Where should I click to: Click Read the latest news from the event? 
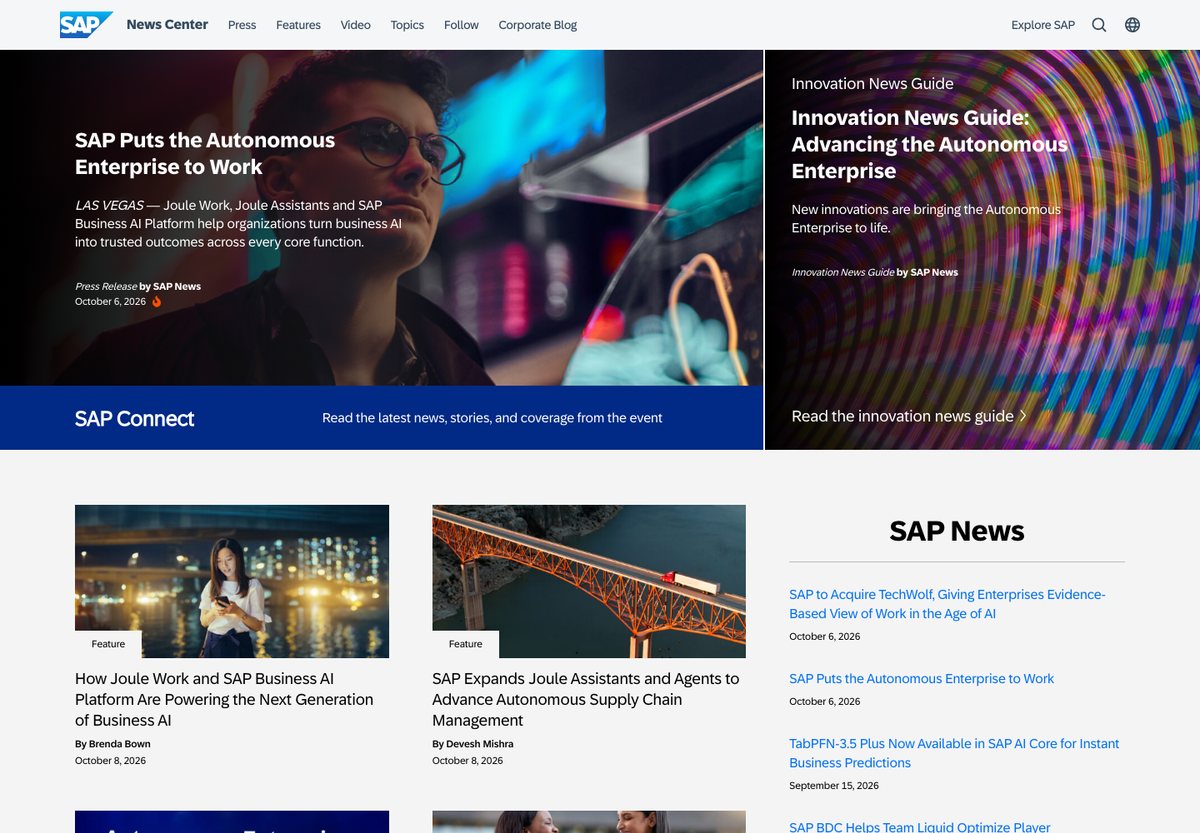(492, 418)
